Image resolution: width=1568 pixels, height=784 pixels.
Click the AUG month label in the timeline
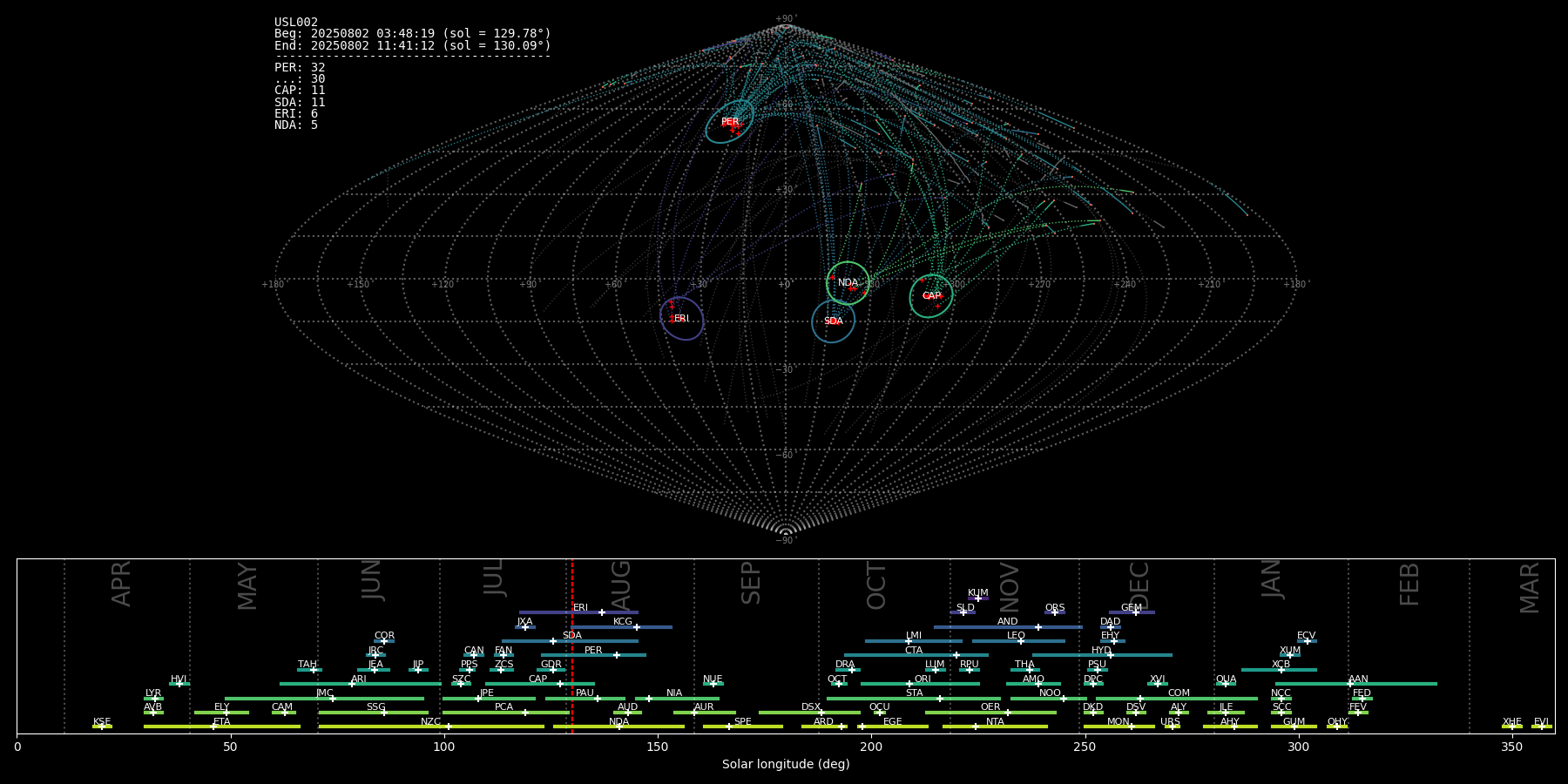[621, 584]
